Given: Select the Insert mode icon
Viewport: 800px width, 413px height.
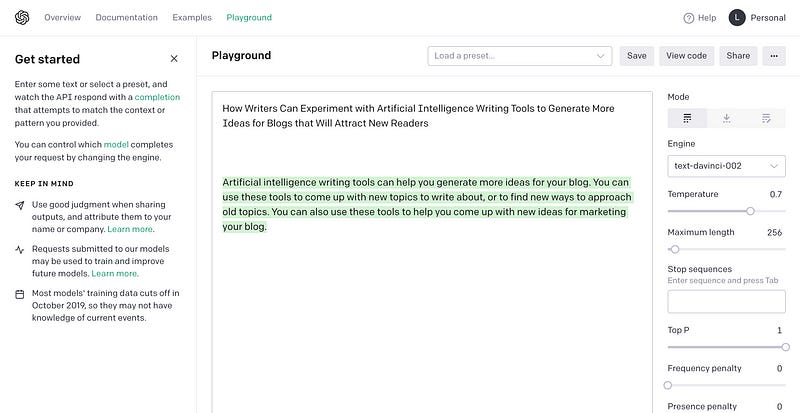Looking at the screenshot, I should (727, 119).
